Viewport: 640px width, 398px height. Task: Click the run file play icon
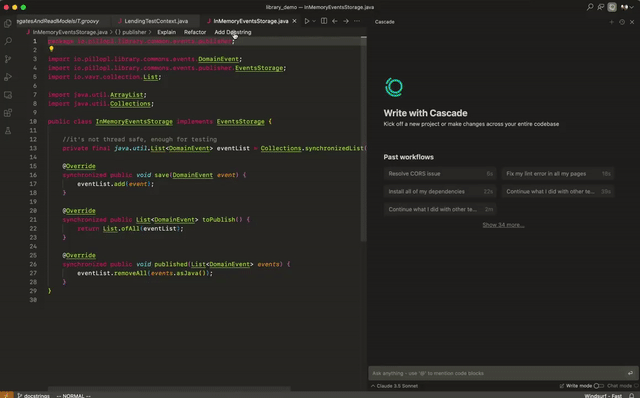click(307, 21)
